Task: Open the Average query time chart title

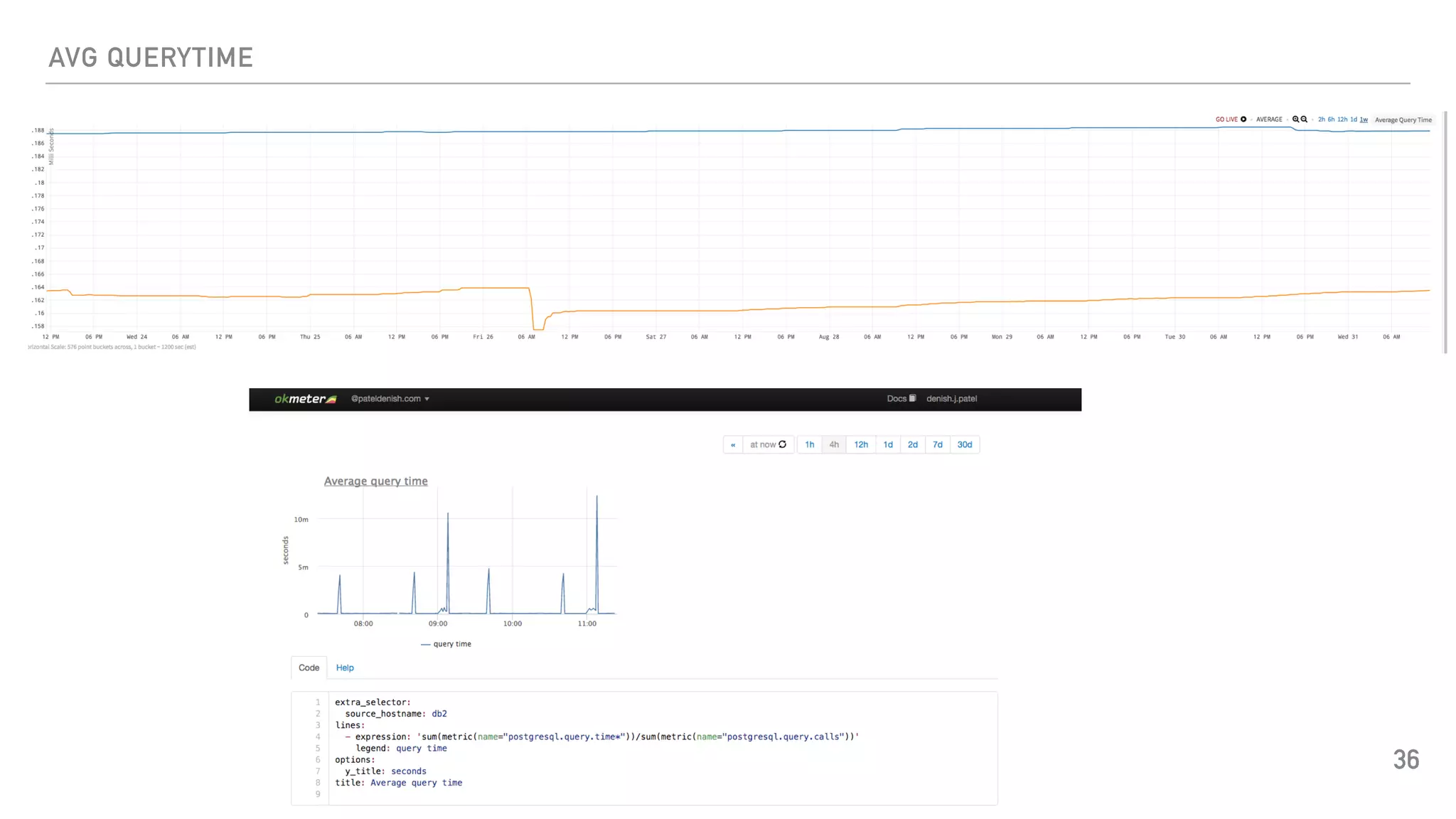Action: [375, 481]
